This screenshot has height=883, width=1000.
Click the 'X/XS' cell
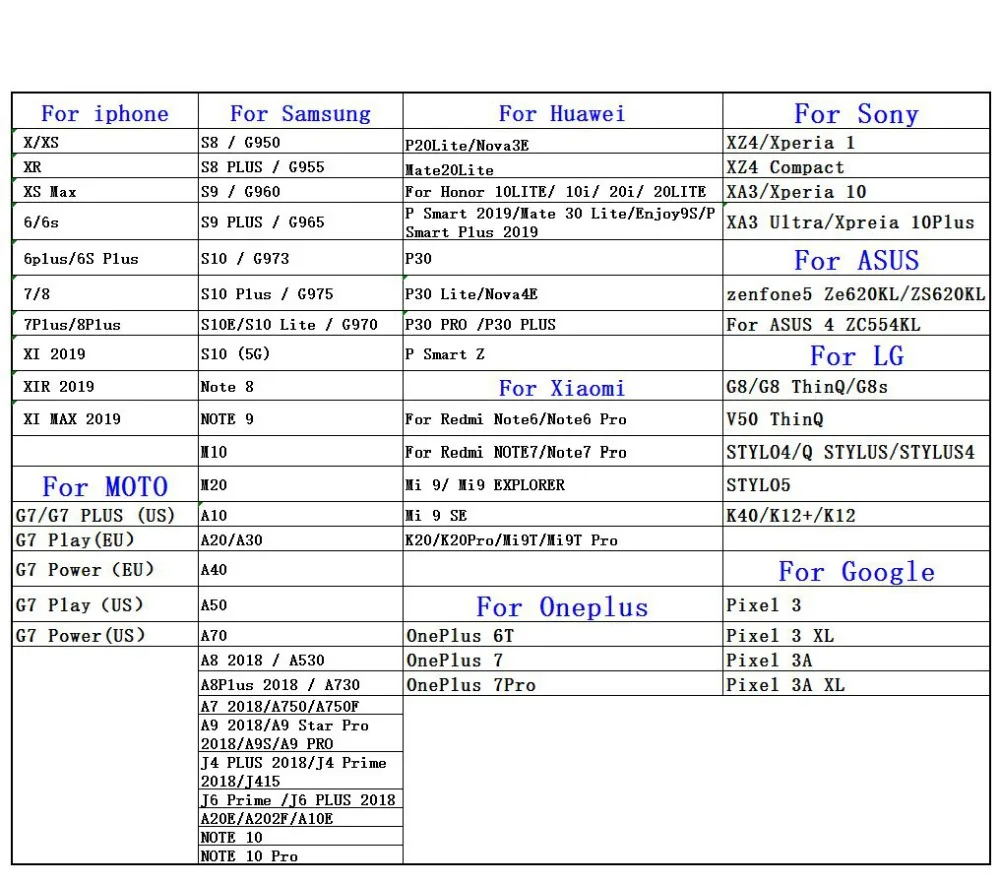tap(105, 142)
